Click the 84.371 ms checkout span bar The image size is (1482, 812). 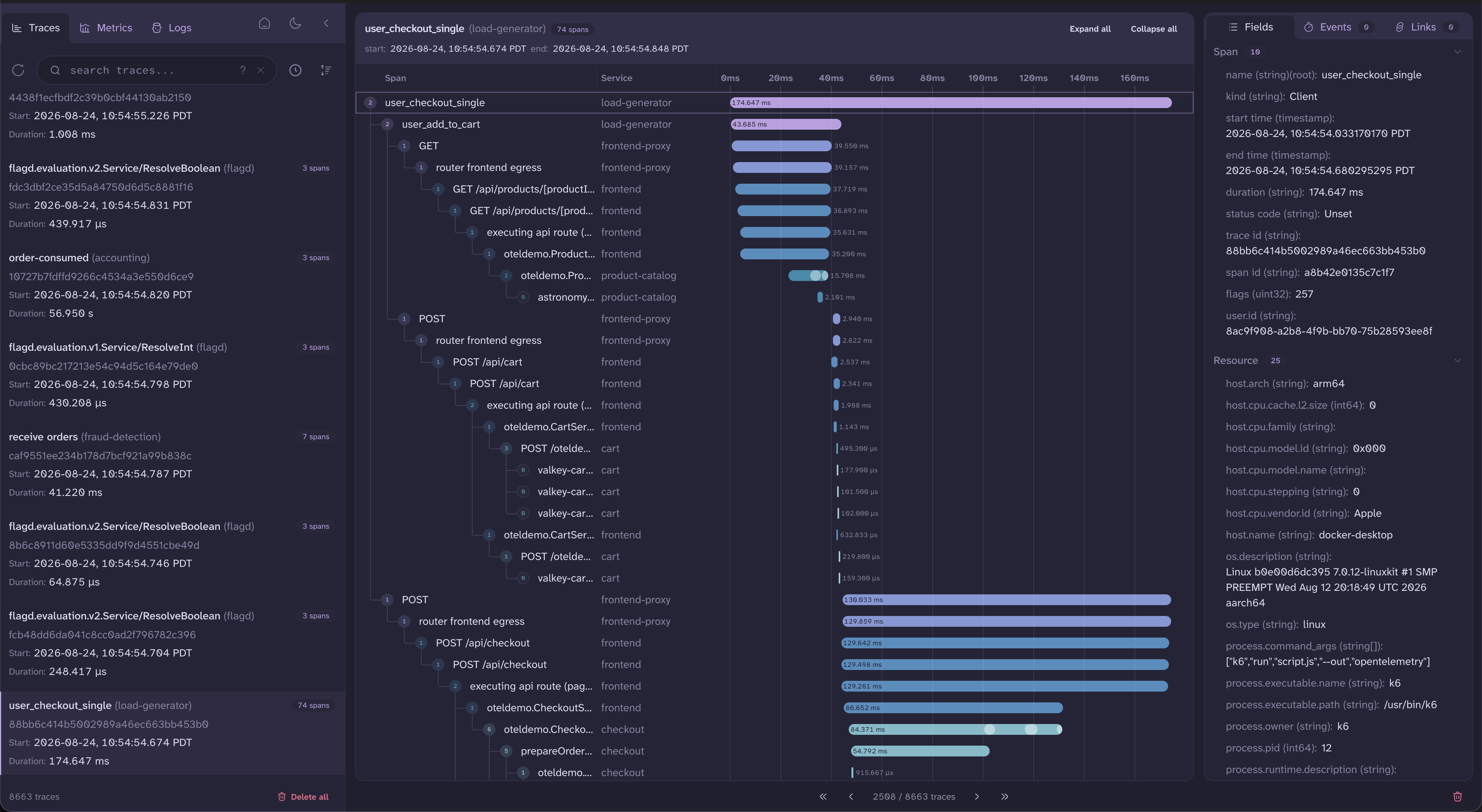[955, 729]
